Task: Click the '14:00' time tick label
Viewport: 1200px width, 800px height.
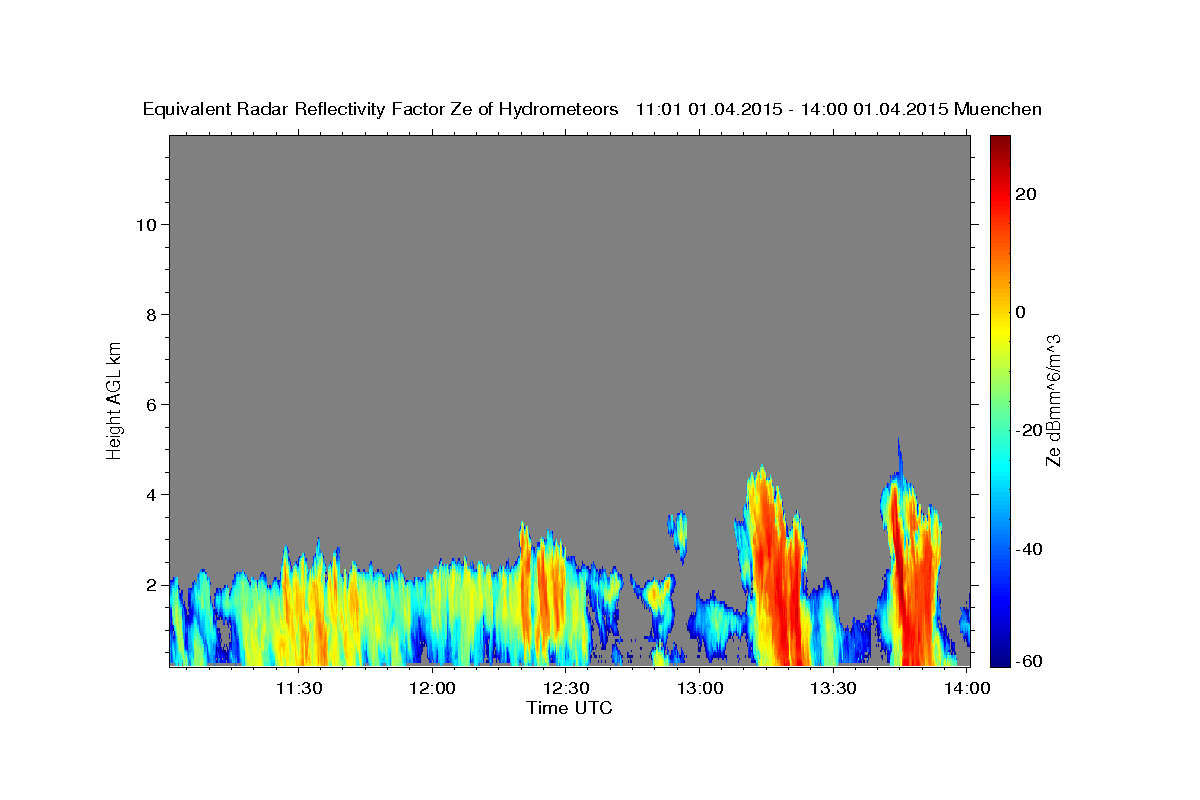Action: 967,688
